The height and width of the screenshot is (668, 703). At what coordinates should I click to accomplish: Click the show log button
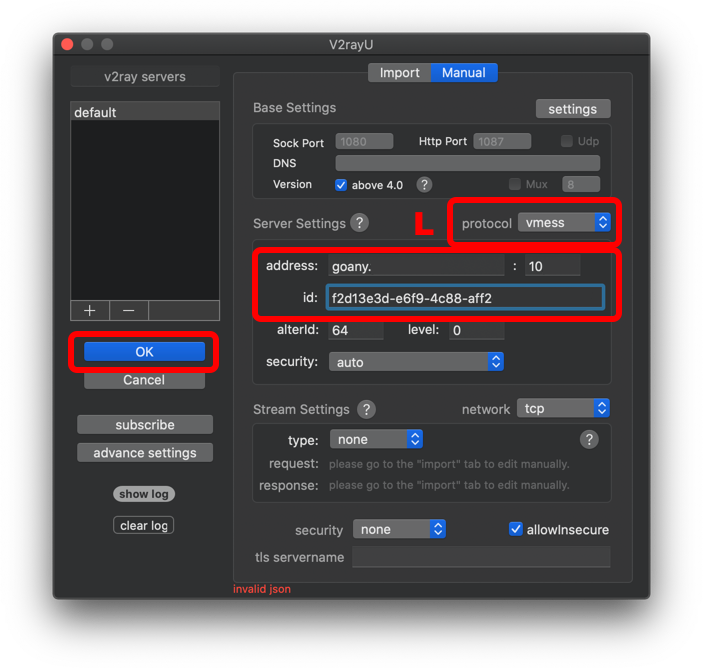point(144,494)
